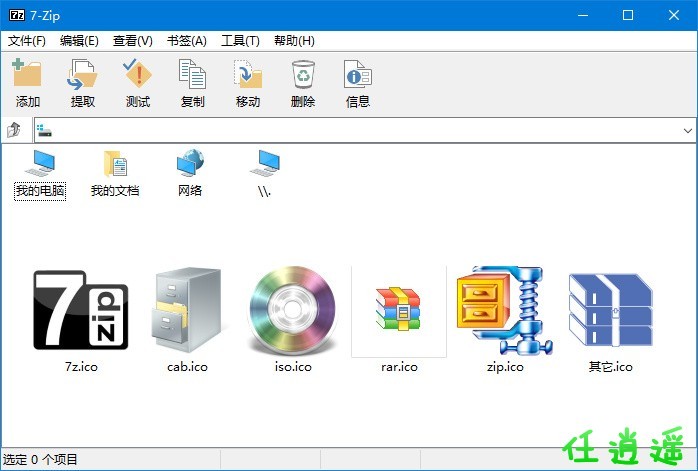The height and width of the screenshot is (471, 698).
Task: Select the 我的文档 folder icon
Action: (x=115, y=163)
